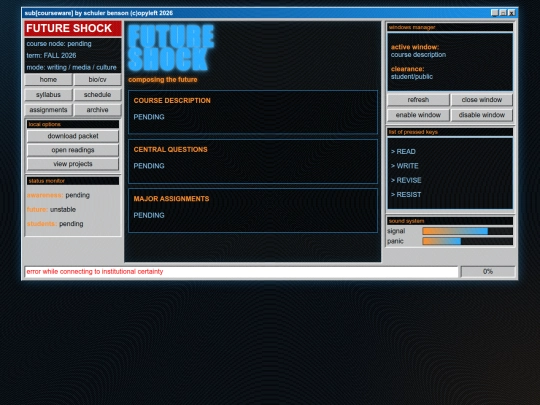Click the 0% progress indicator

(488, 271)
